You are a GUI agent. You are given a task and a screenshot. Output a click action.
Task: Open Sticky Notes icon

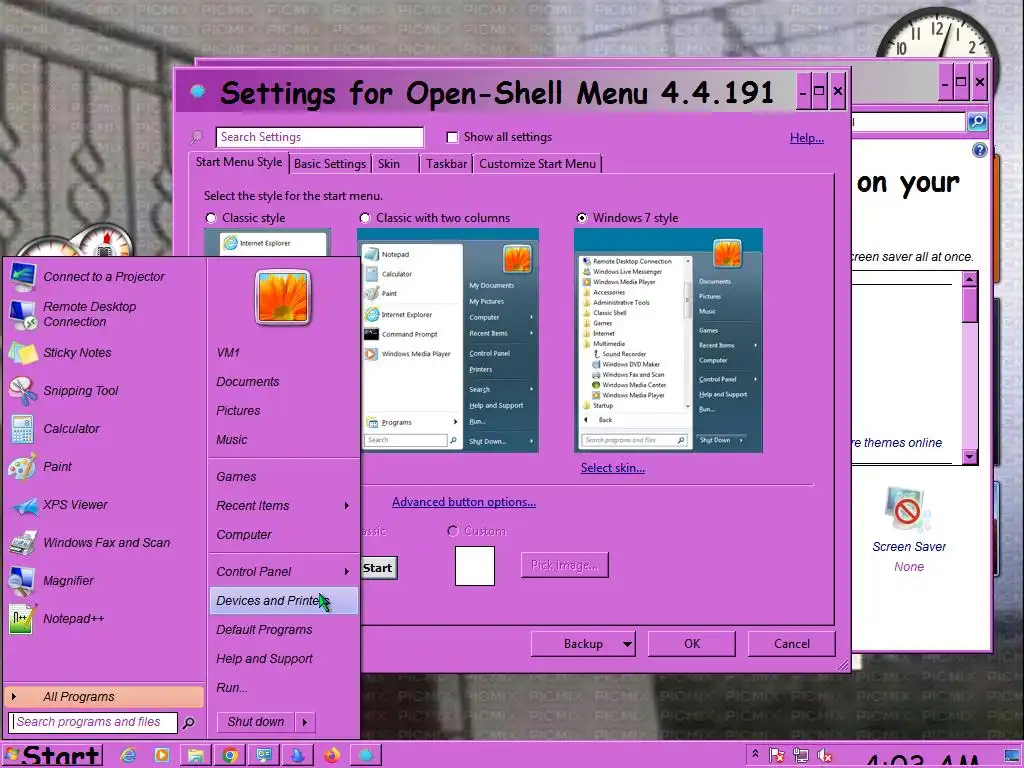point(24,353)
